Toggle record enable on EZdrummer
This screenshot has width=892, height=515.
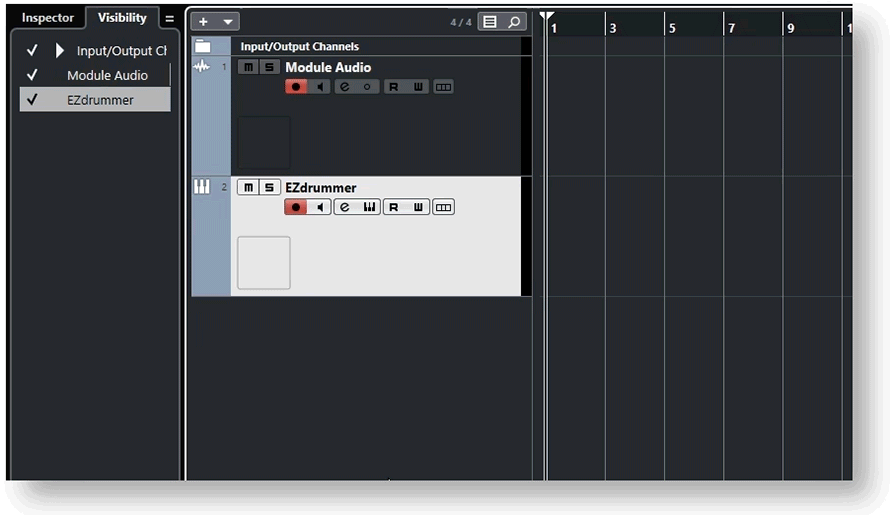click(x=296, y=207)
